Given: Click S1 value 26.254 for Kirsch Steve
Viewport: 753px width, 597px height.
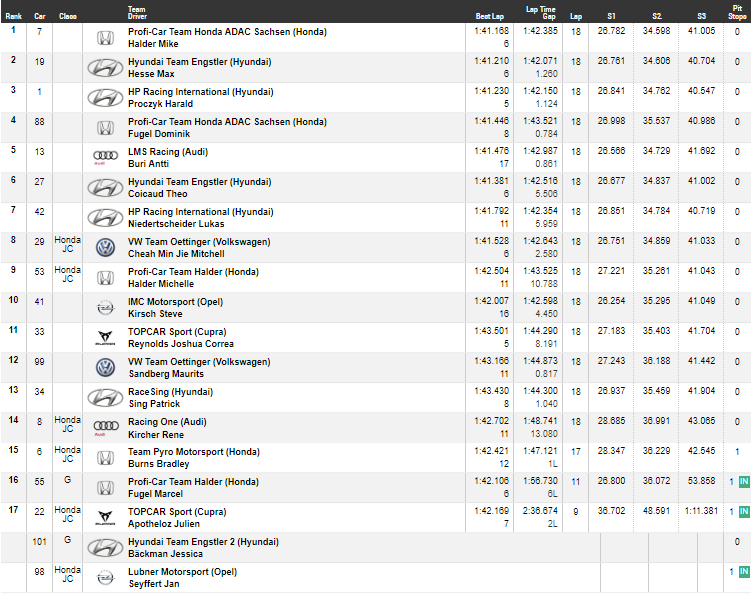Looking at the screenshot, I should (611, 301).
